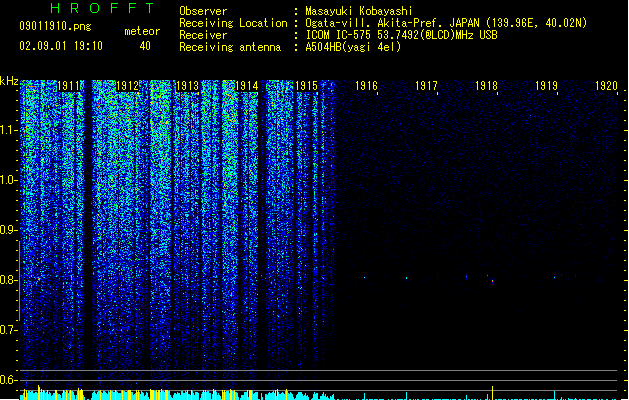Click the 1917 time marker

point(426,86)
